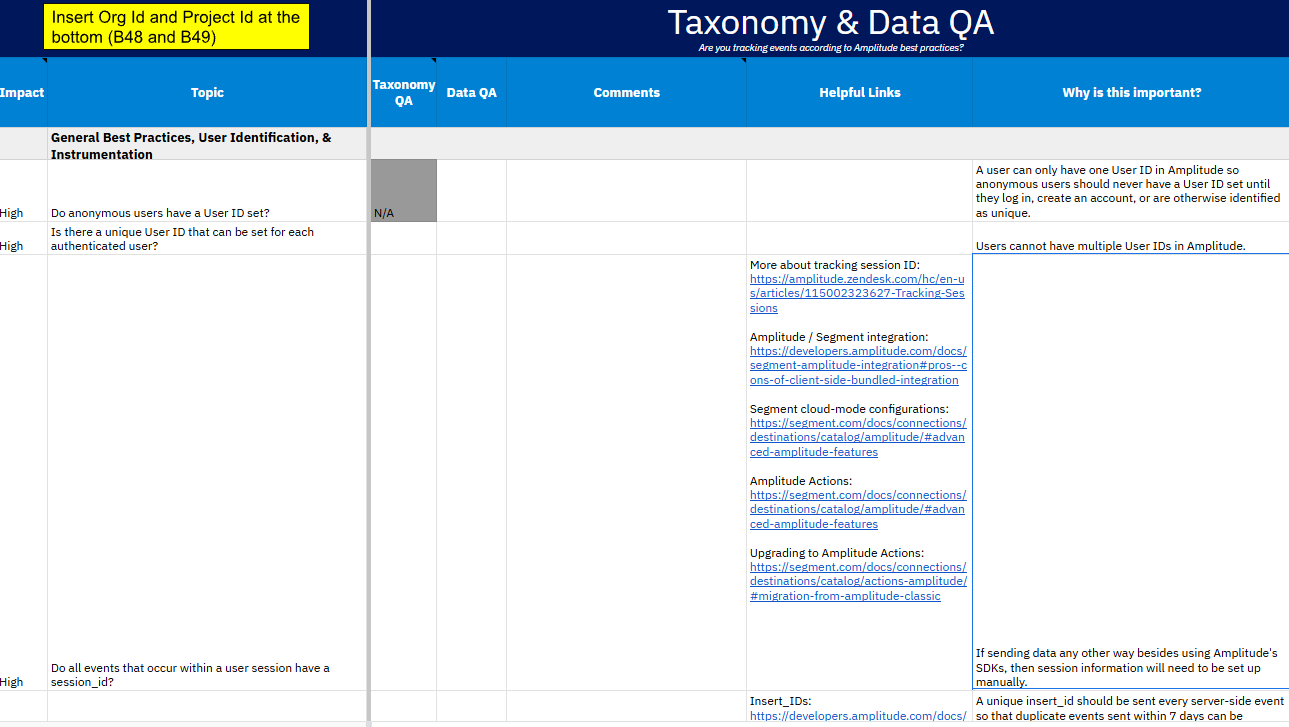
Task: Click 'Segment cloud-mode configurations:' label
Action: pos(849,409)
